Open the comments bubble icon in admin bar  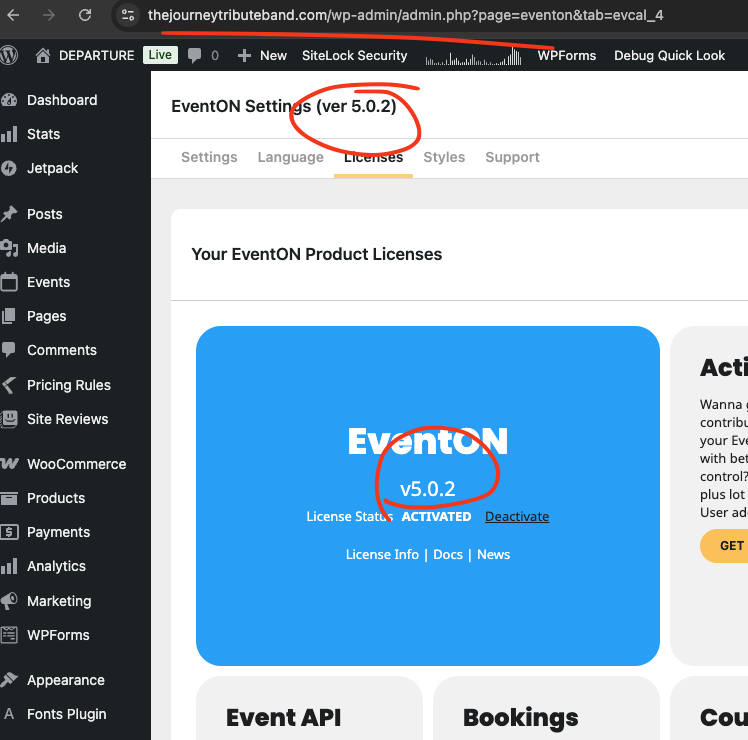point(194,56)
